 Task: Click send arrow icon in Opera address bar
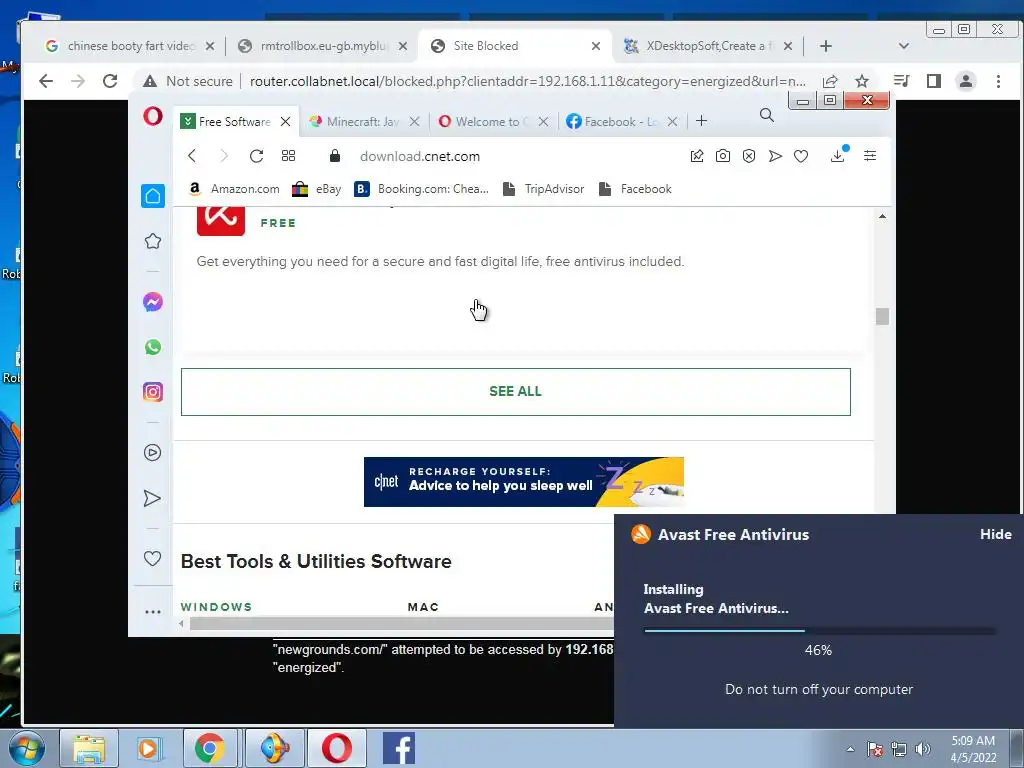click(775, 155)
